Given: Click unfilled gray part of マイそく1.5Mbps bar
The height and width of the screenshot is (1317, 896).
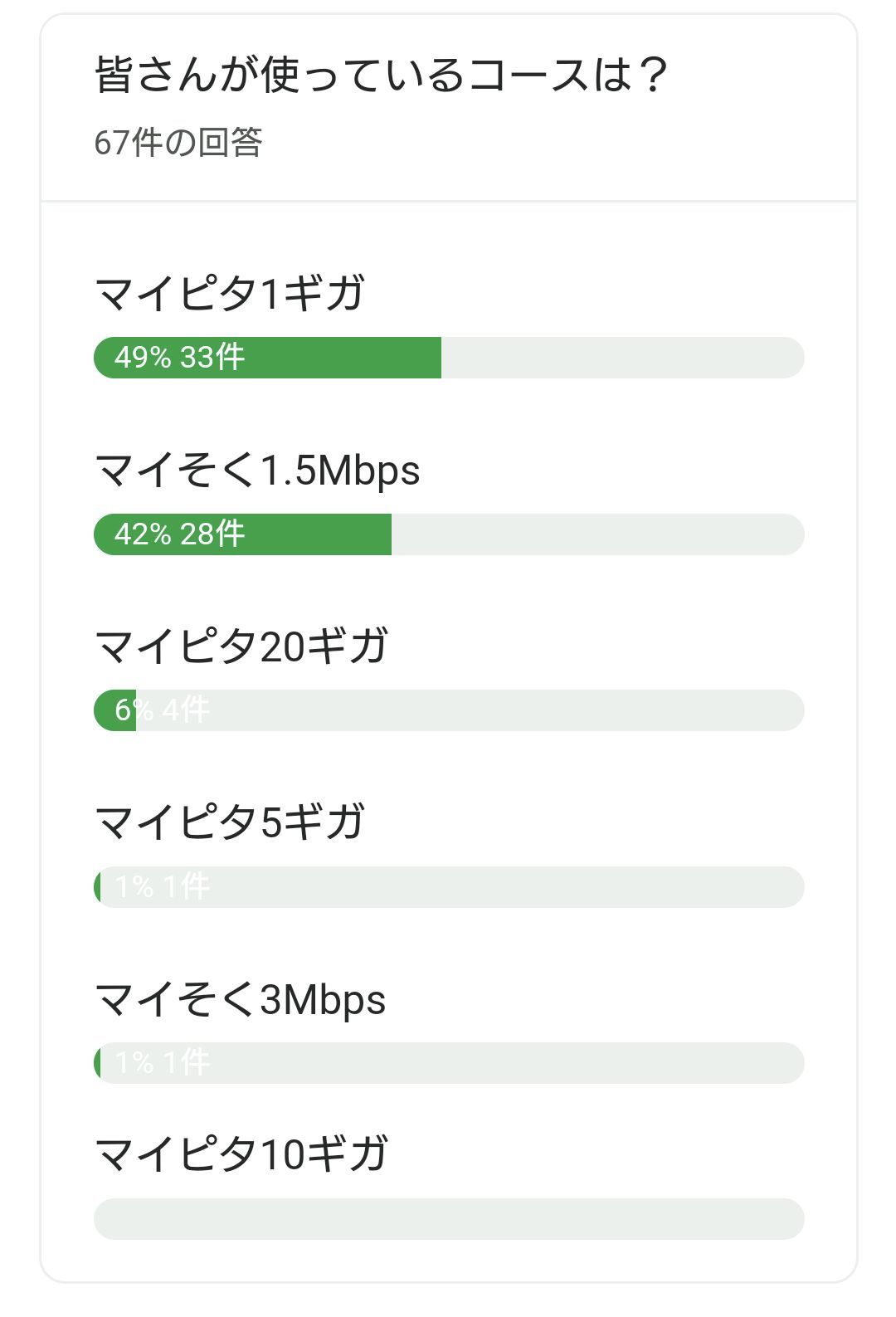Looking at the screenshot, I should pyautogui.click(x=597, y=534).
